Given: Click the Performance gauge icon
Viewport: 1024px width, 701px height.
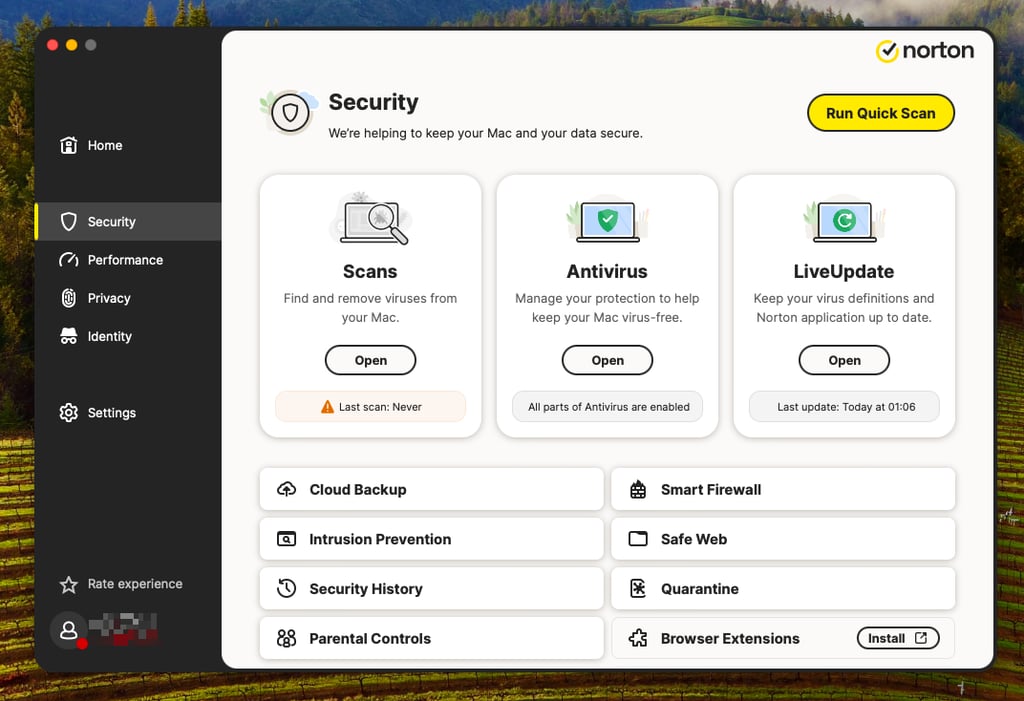Looking at the screenshot, I should click(x=69, y=260).
